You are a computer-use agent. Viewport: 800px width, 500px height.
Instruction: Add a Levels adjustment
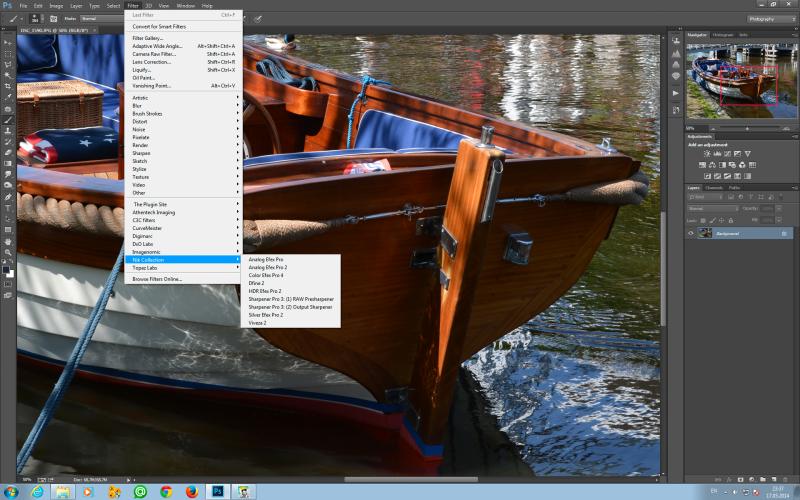pos(717,154)
